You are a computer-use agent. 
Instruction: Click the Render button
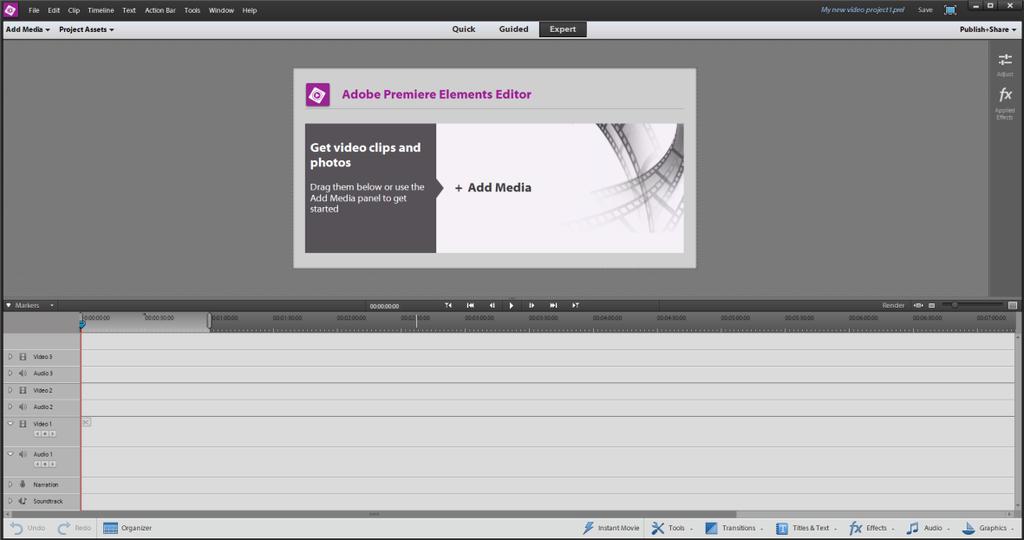tap(893, 305)
